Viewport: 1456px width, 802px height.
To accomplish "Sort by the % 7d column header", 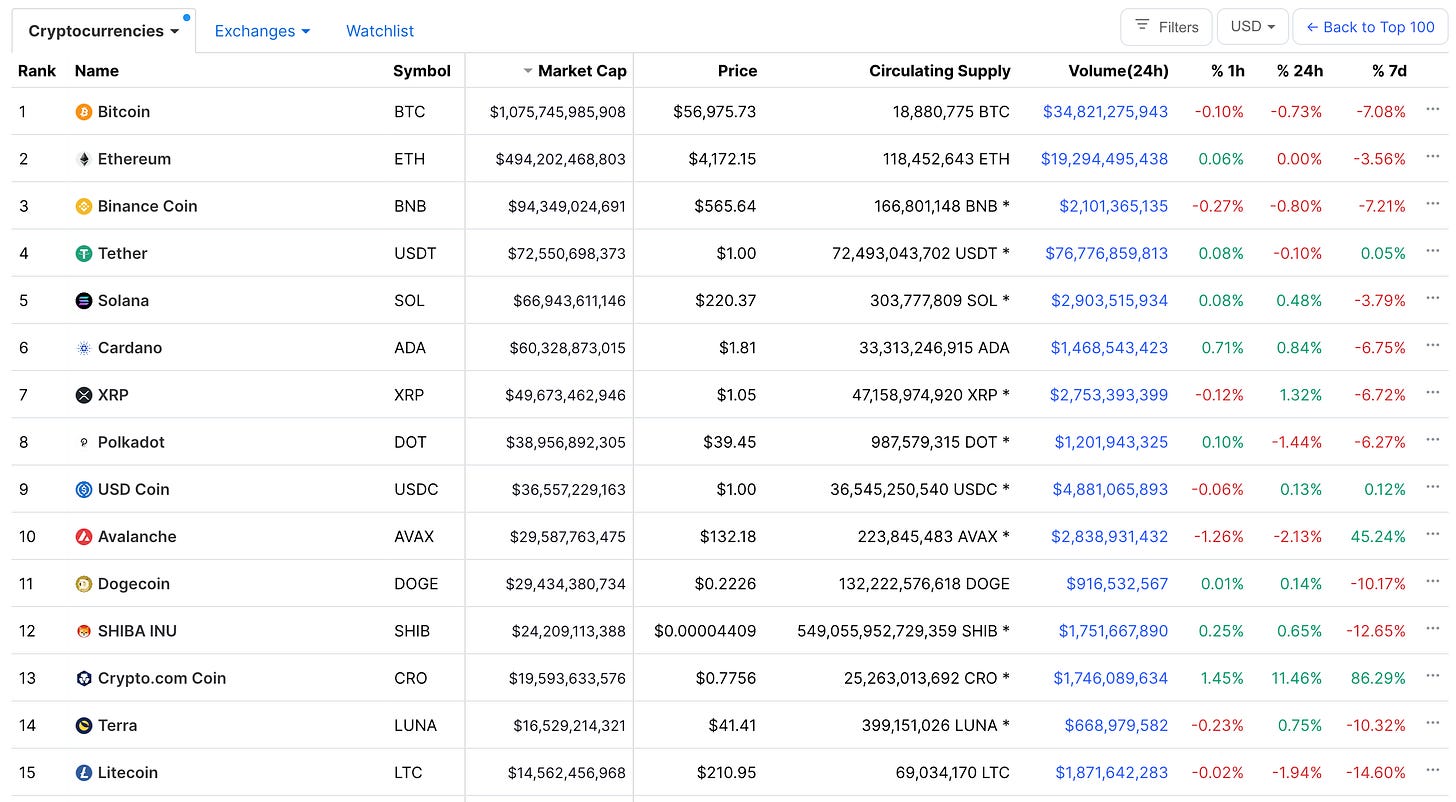I will (1389, 71).
